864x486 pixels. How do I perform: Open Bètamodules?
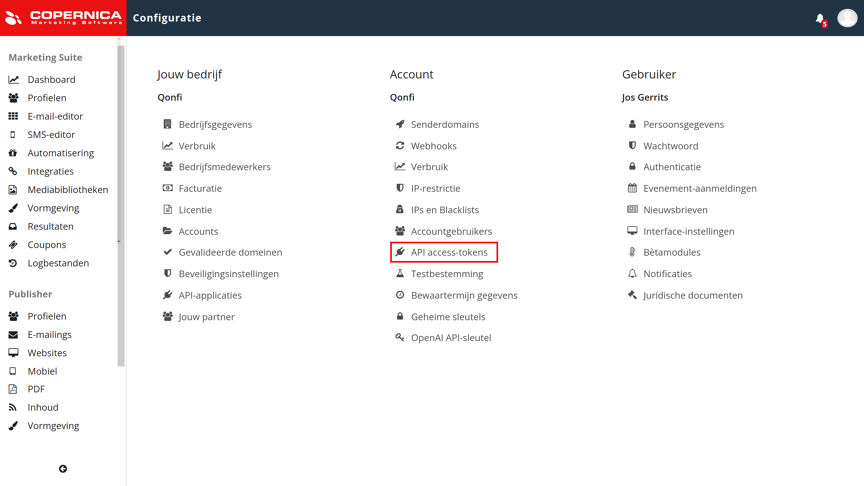tap(672, 252)
